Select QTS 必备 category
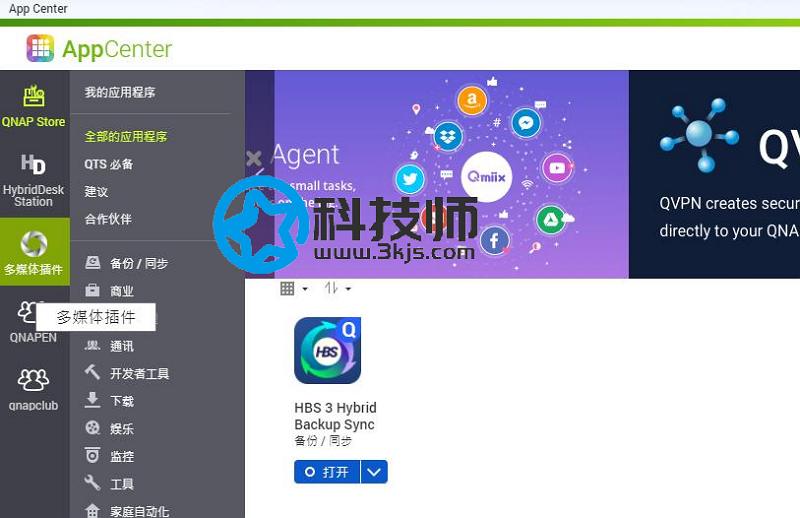The image size is (800, 518). click(x=109, y=164)
